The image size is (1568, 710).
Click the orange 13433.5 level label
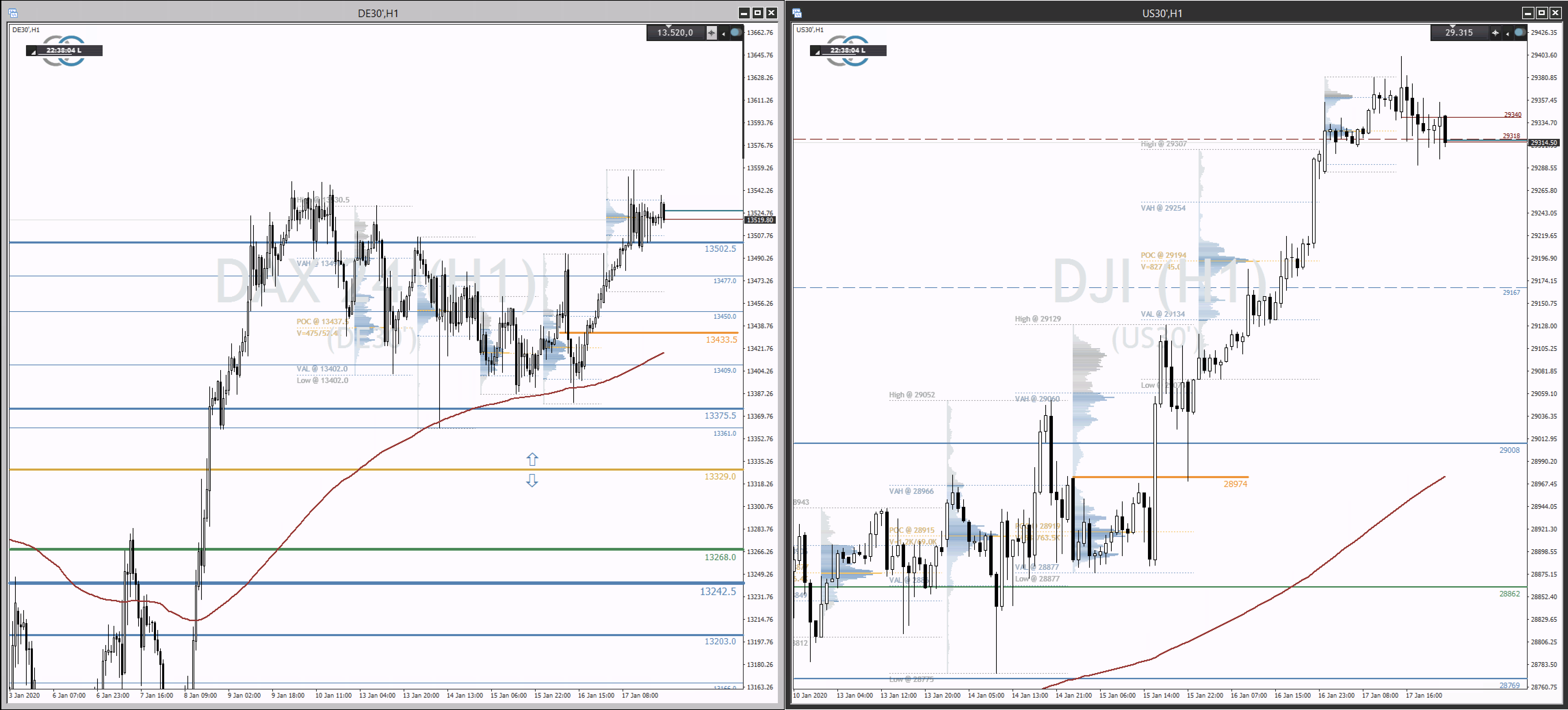[x=721, y=340]
